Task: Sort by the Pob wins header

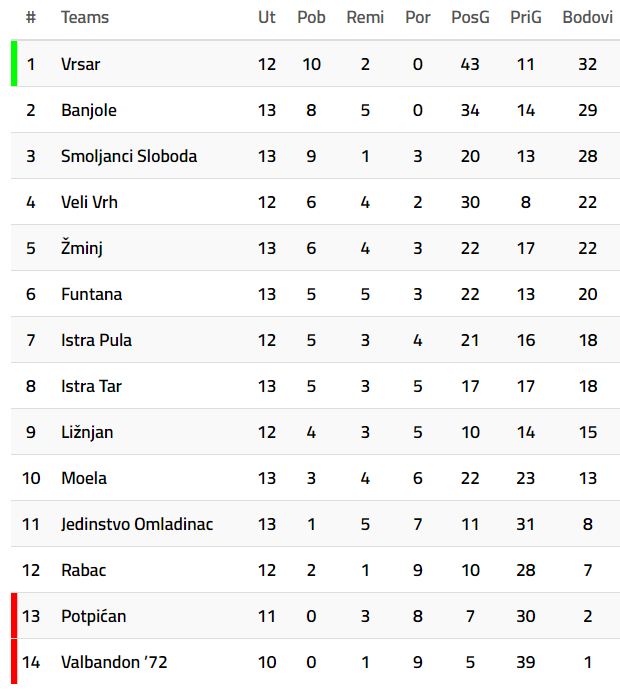Action: pos(311,17)
